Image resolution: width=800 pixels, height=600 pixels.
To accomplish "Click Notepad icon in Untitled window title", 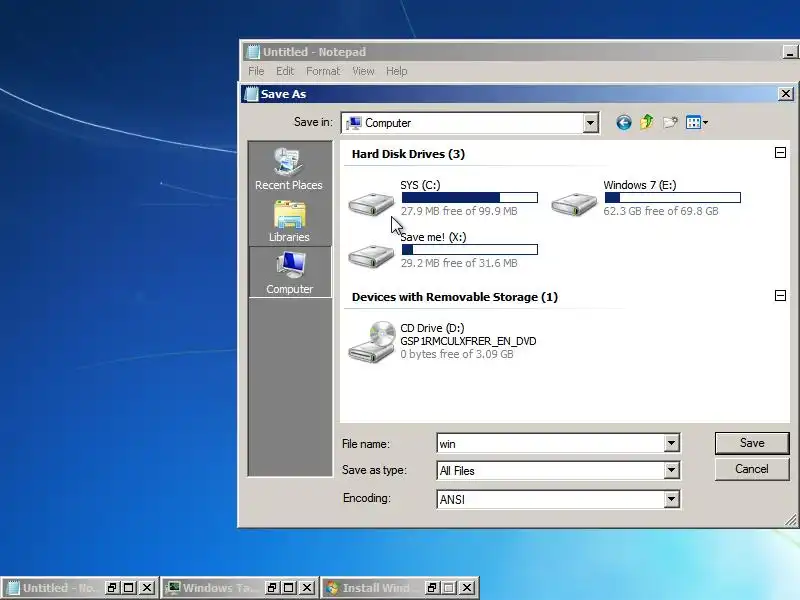I will coord(253,52).
